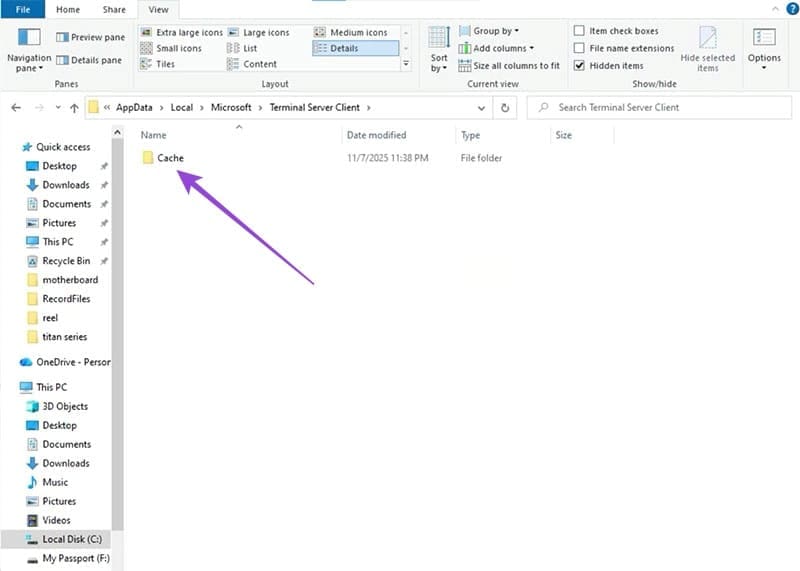Open the Add columns dropdown
800x571 pixels.
[496, 48]
